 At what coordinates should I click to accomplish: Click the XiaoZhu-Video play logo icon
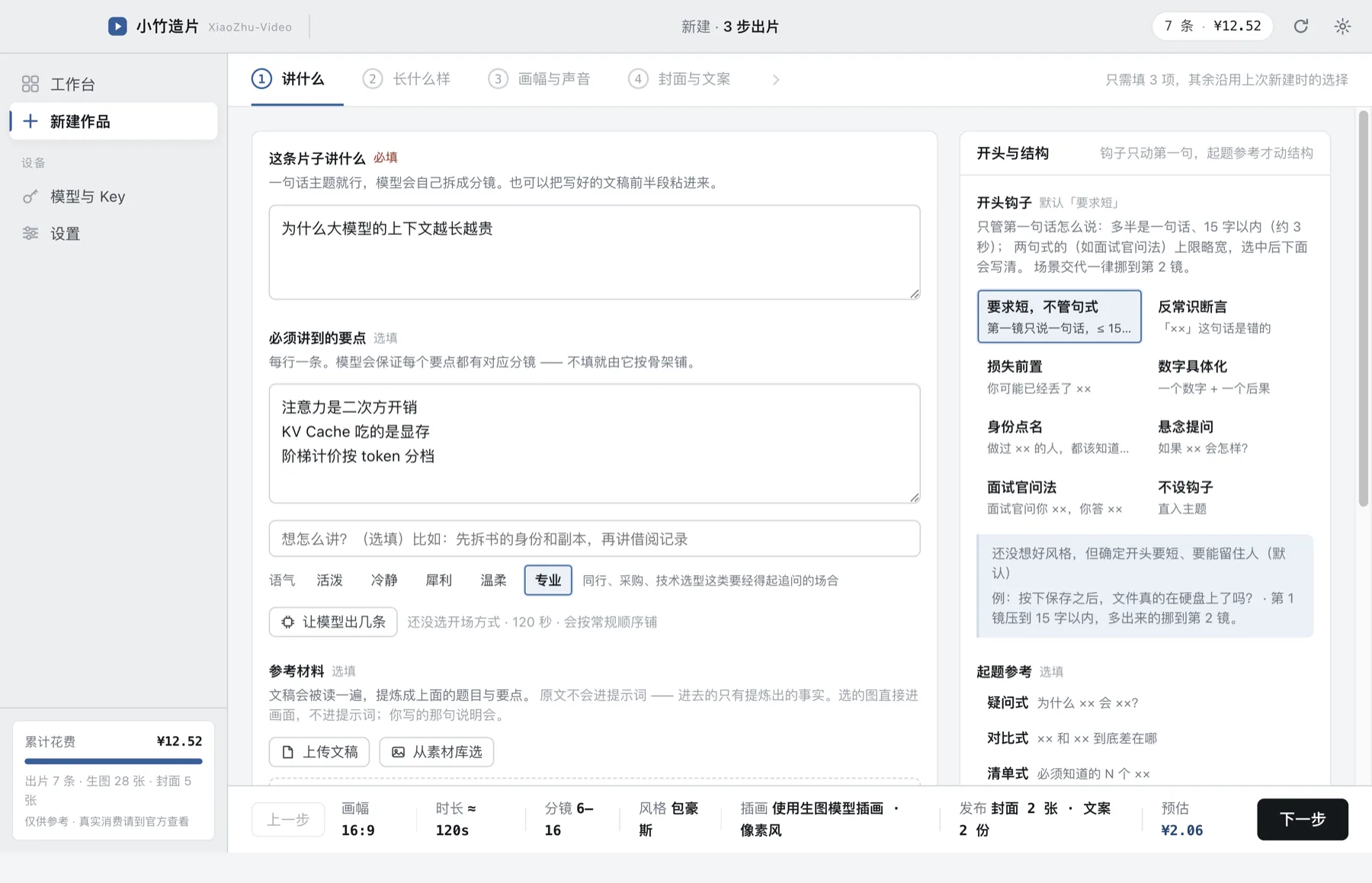[x=117, y=27]
